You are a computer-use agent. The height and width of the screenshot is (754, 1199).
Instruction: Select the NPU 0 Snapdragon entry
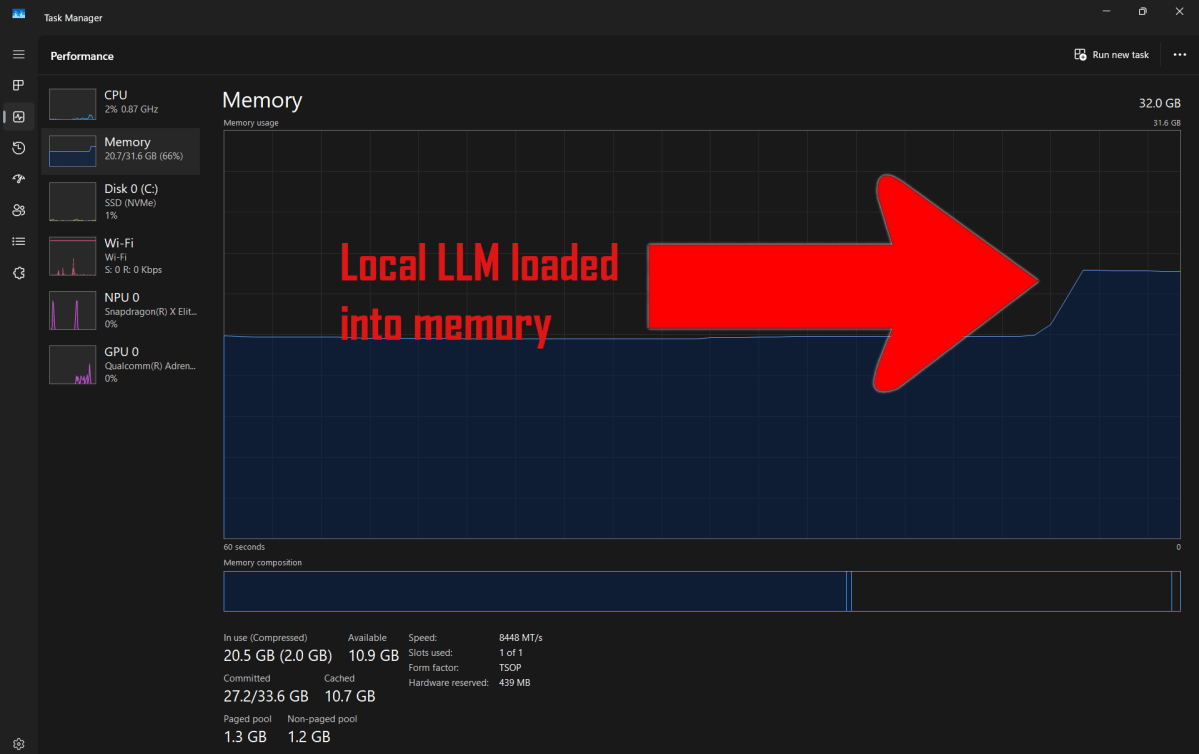[x=124, y=310]
